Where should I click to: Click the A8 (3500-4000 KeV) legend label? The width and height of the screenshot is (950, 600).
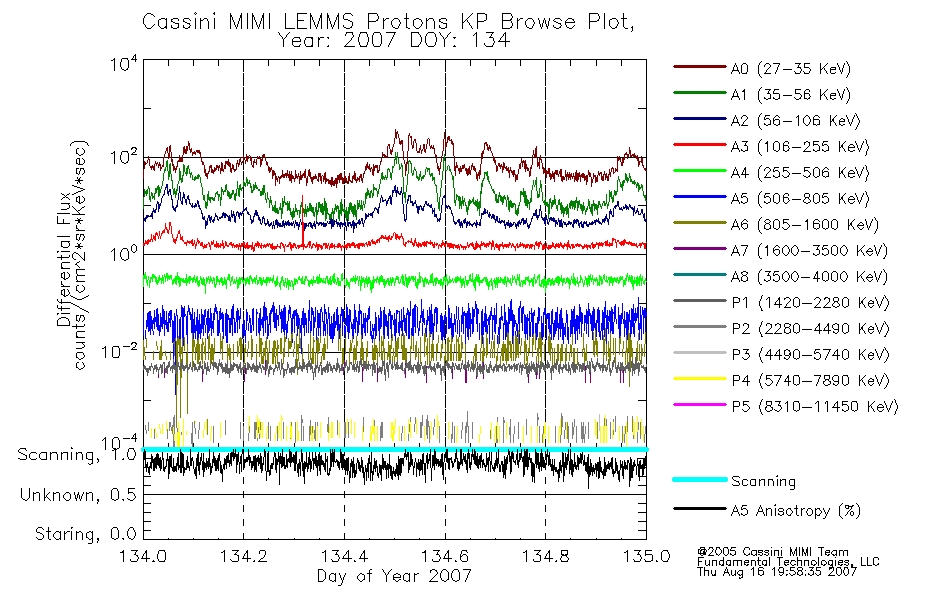809,276
